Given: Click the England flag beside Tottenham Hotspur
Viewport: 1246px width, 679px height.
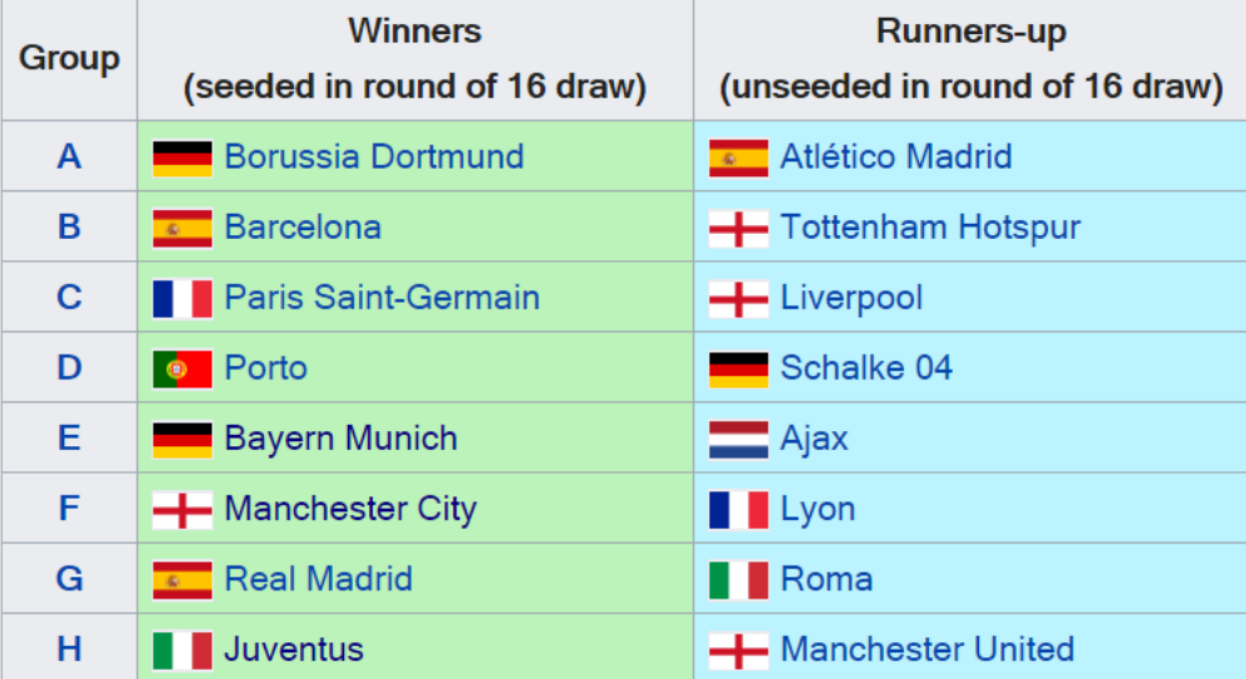Looking at the screenshot, I should (738, 228).
